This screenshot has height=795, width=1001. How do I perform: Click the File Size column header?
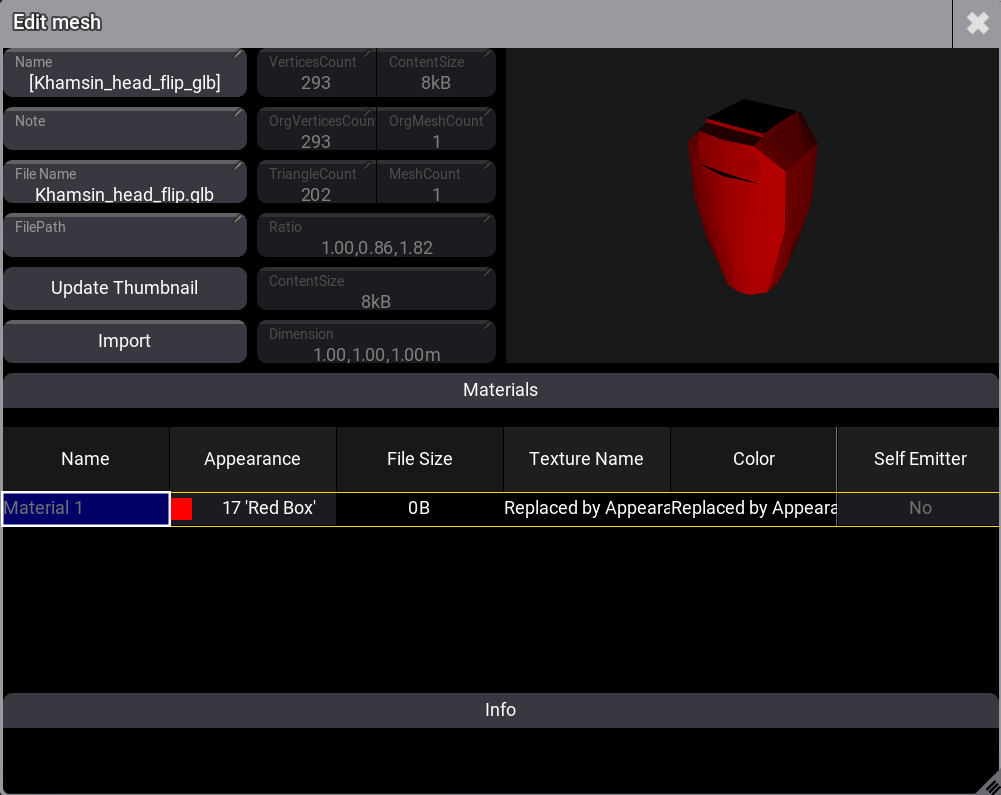[x=419, y=458]
